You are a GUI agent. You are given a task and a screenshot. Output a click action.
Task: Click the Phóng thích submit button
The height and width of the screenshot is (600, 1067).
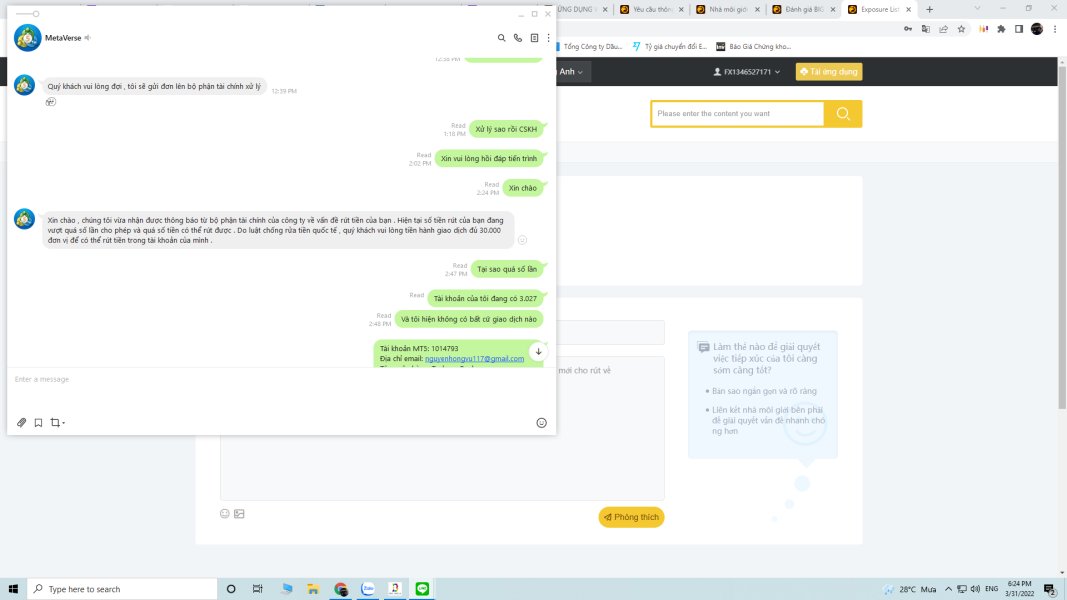[631, 517]
